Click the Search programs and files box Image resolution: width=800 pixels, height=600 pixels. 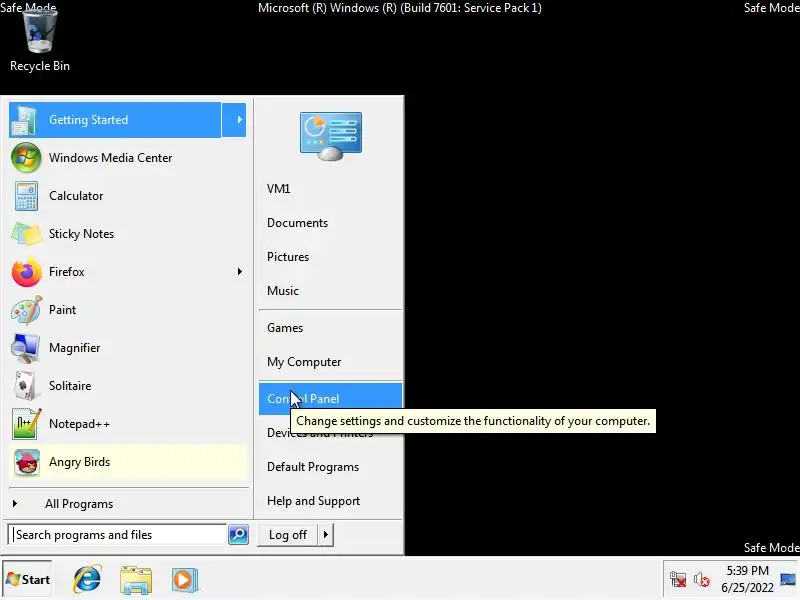pos(118,535)
